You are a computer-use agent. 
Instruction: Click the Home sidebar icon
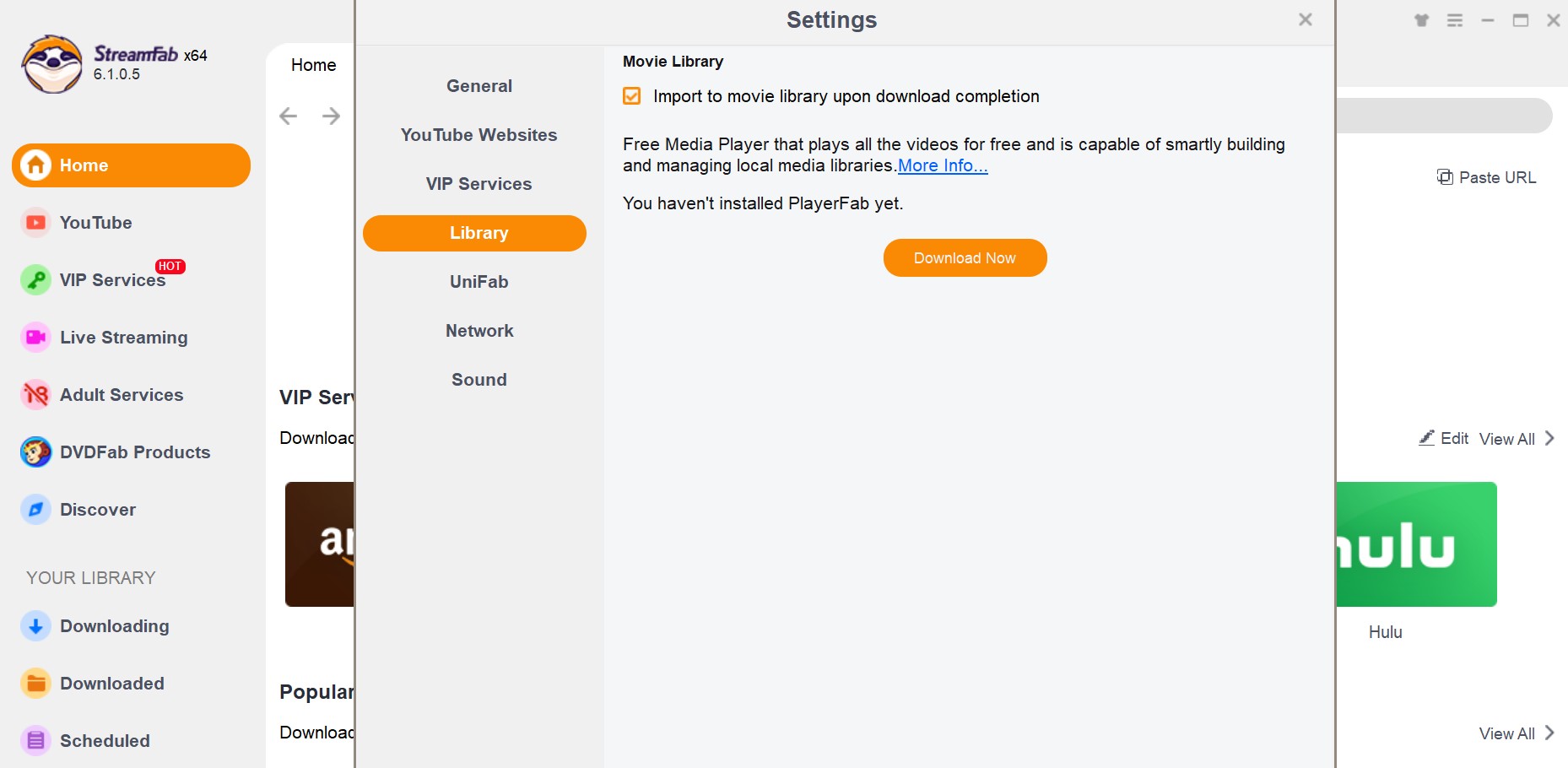[x=35, y=165]
